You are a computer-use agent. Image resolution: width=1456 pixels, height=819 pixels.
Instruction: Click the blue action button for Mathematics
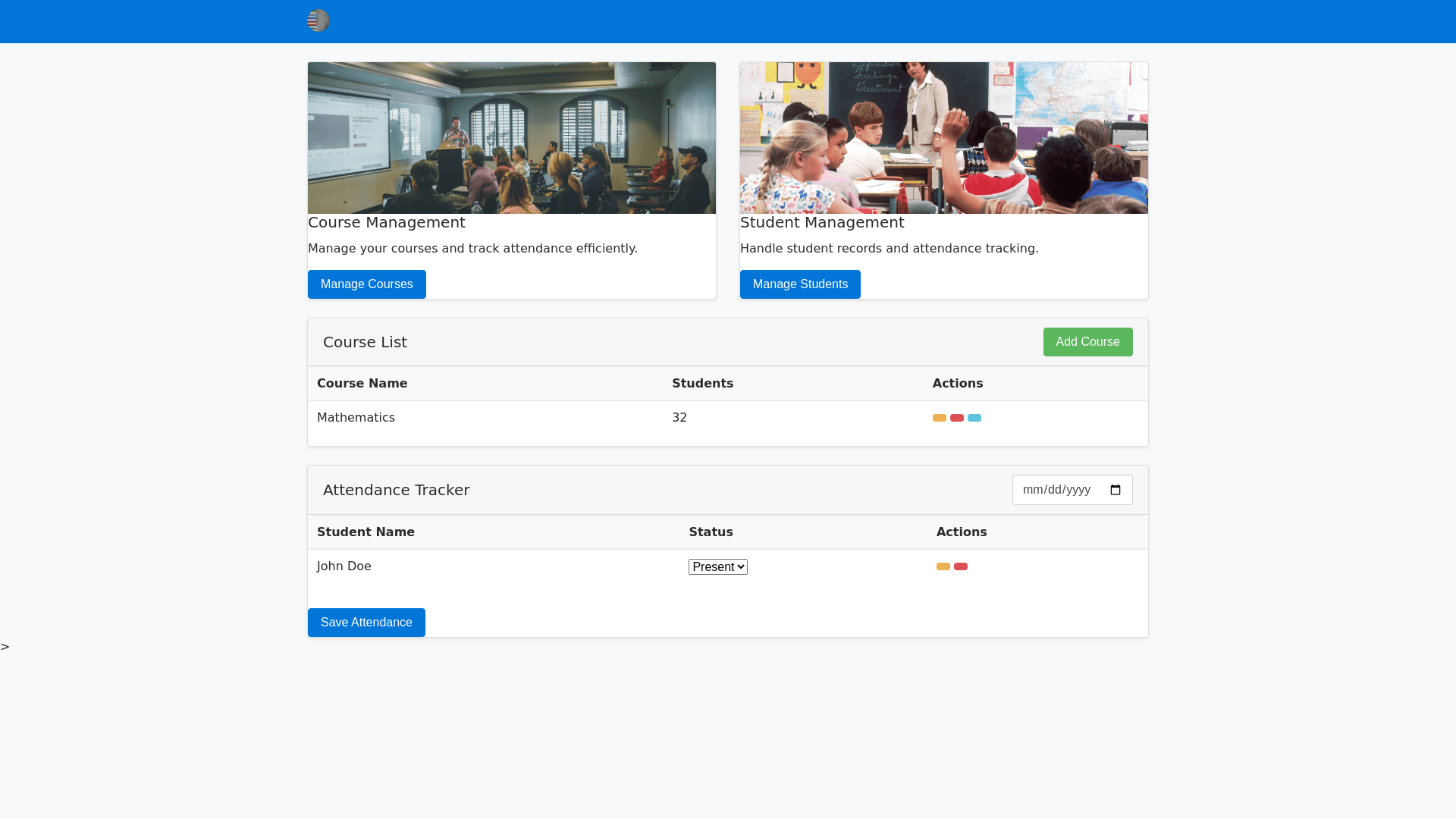point(974,418)
